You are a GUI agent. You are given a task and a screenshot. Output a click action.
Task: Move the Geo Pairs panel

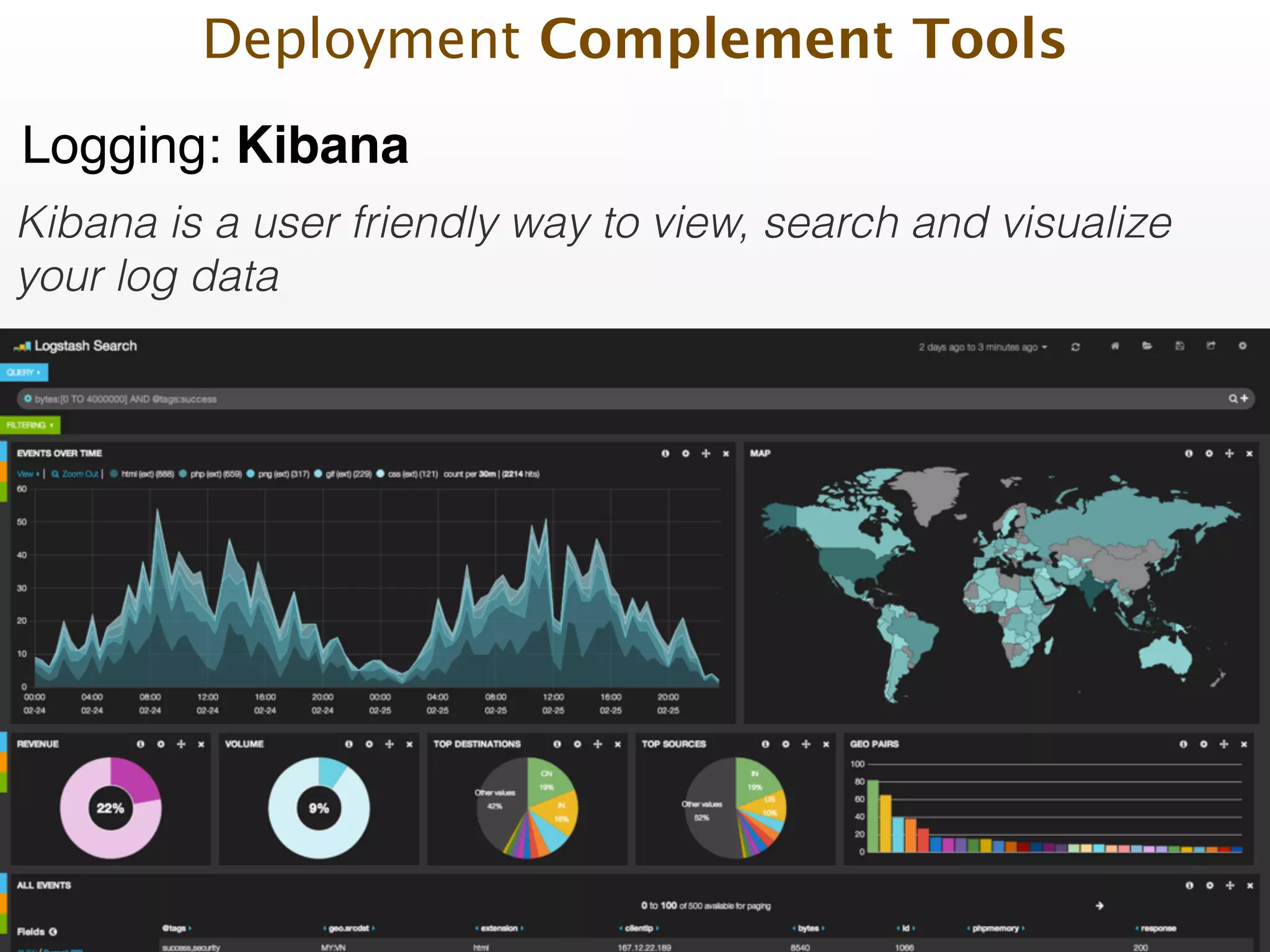pyautogui.click(x=1224, y=744)
